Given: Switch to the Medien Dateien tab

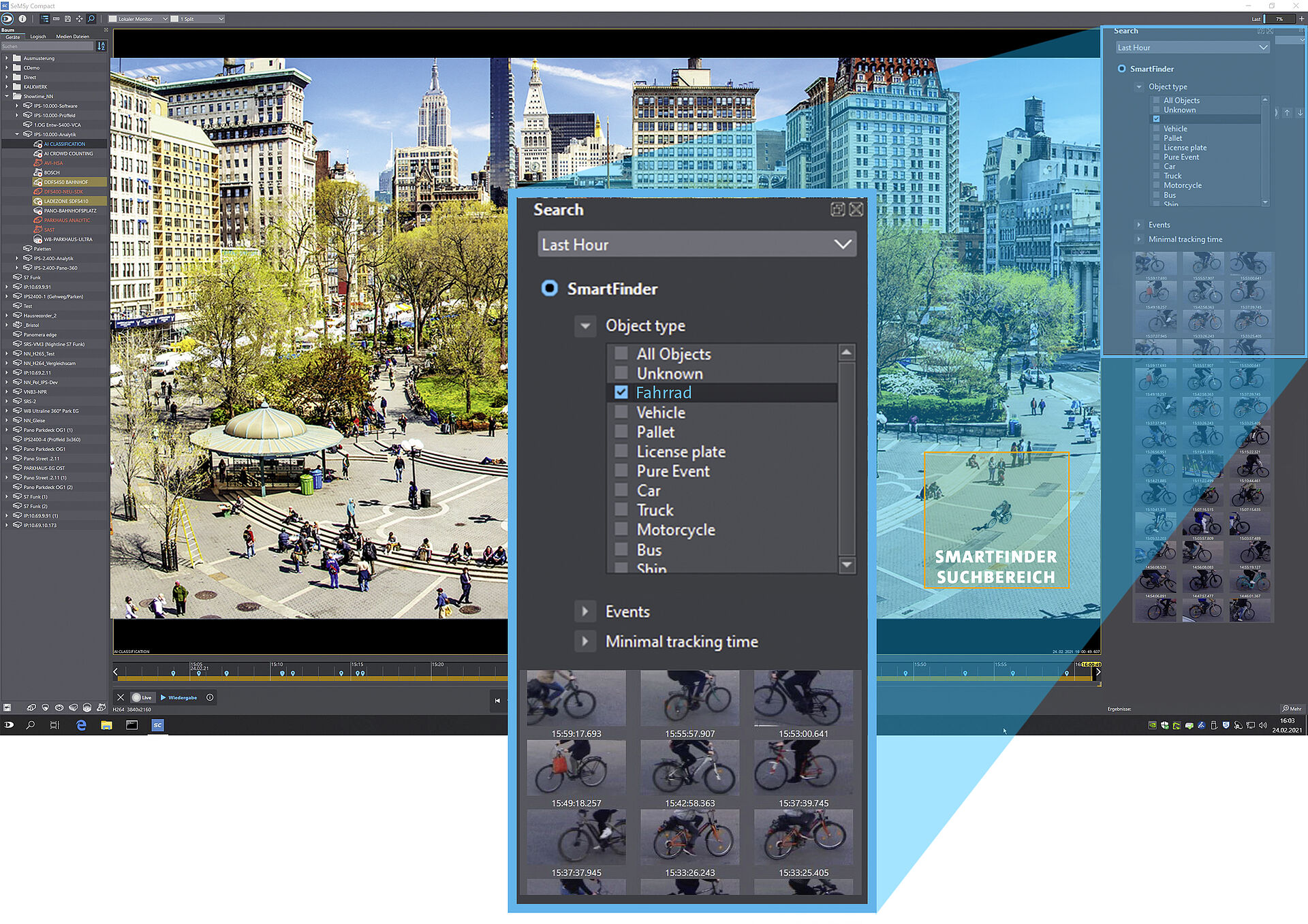Looking at the screenshot, I should [x=72, y=37].
